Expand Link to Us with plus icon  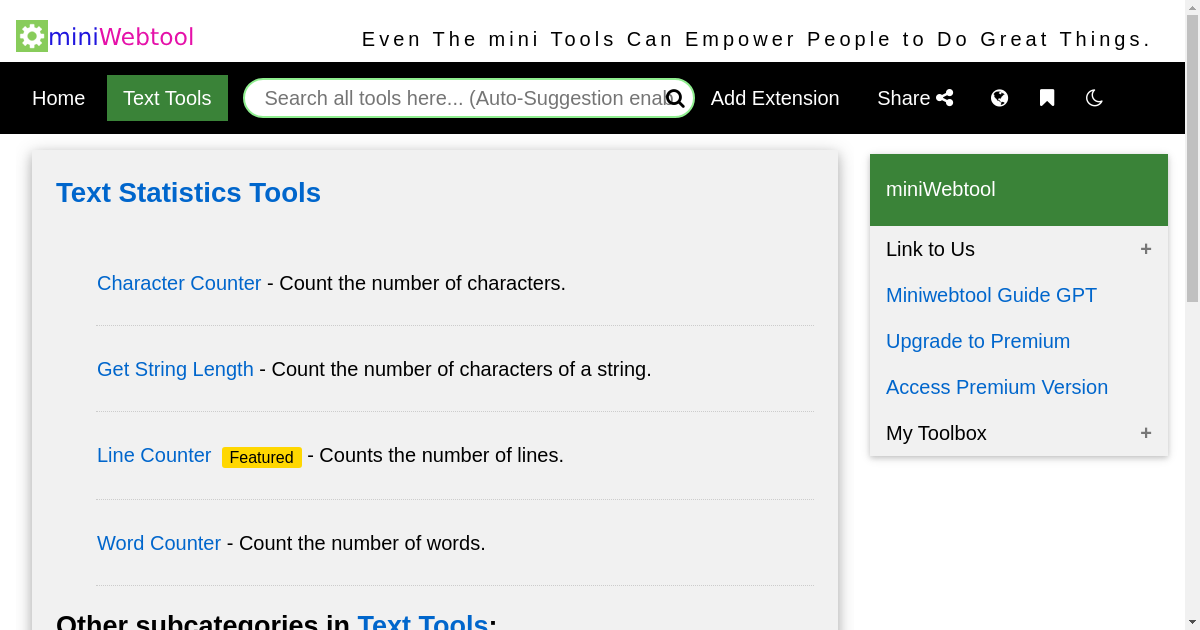1145,249
